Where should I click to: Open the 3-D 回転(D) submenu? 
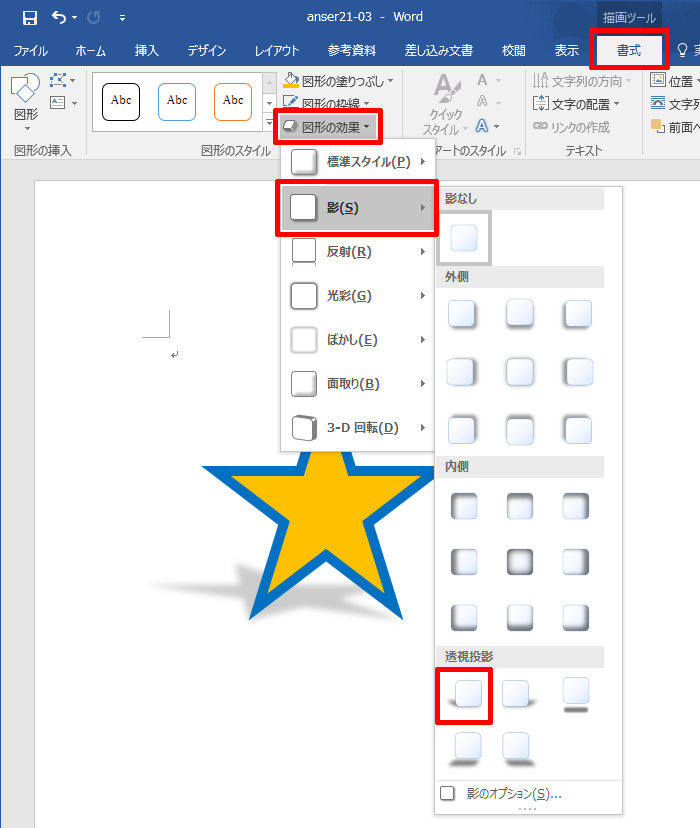[357, 427]
